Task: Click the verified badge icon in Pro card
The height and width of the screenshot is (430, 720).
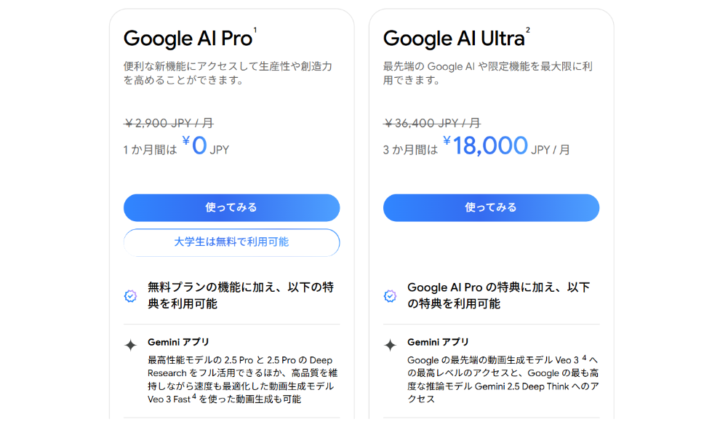Action: pos(130,296)
